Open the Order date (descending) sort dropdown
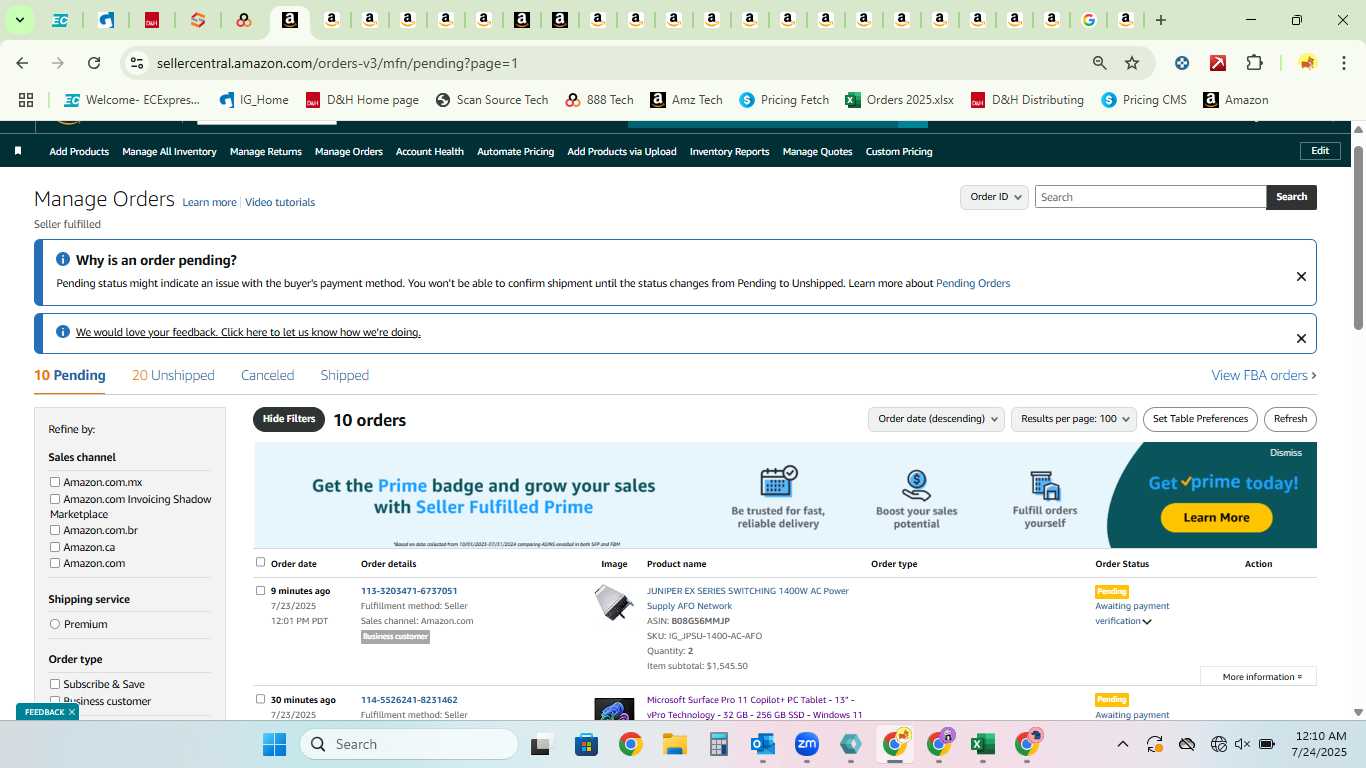This screenshot has width=1366, height=768. 936,419
